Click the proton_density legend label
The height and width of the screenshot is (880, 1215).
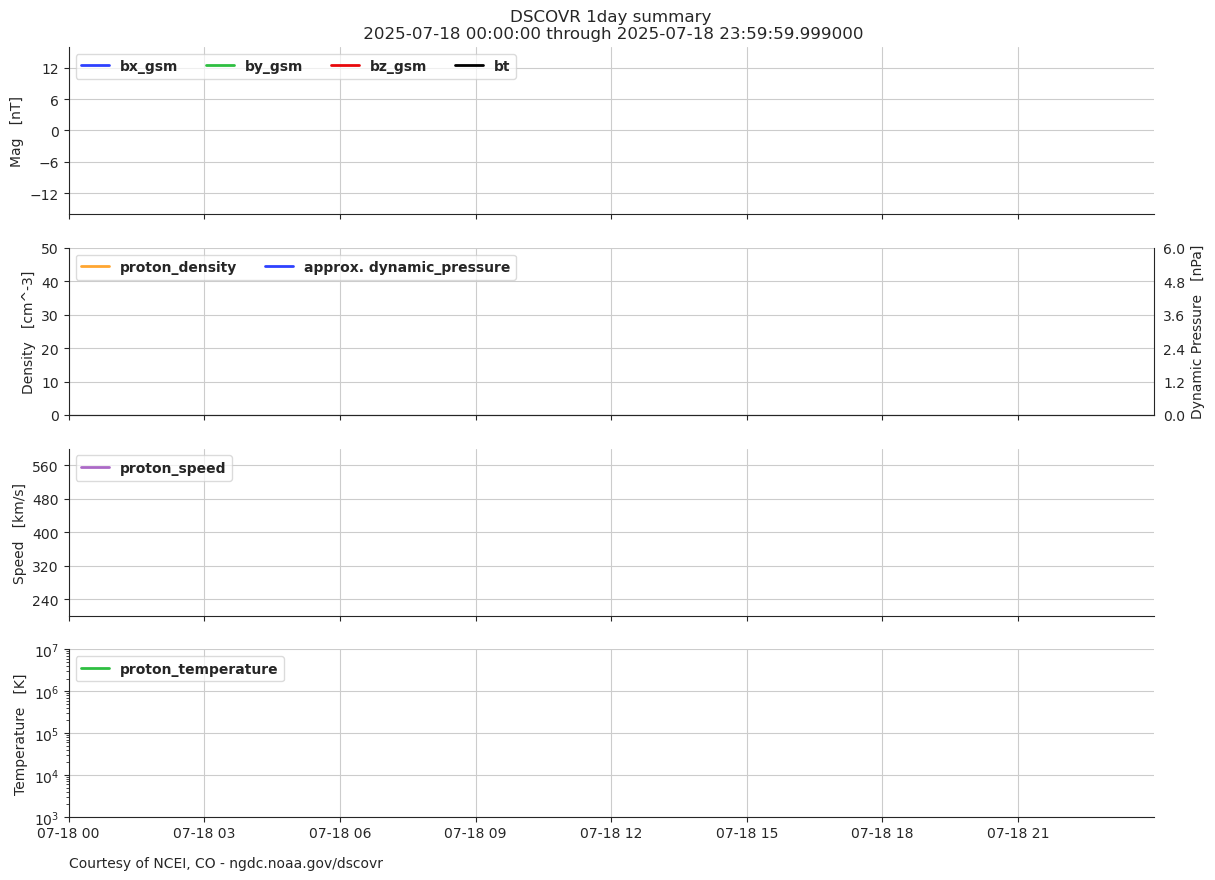pos(178,268)
